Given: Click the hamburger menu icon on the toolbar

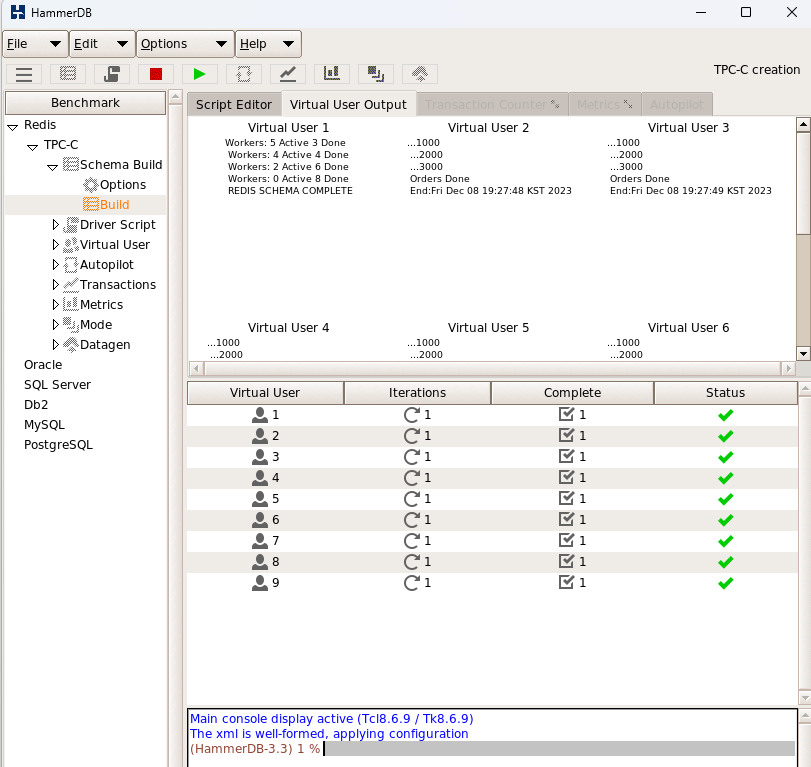Looking at the screenshot, I should 24,73.
